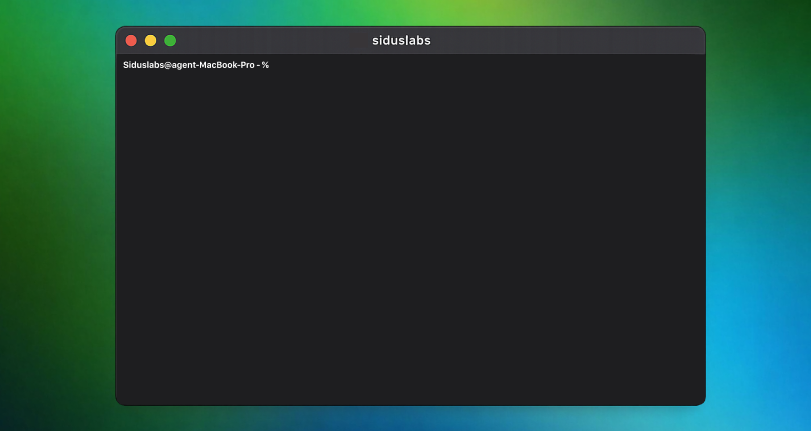Click the terminal's bottom-right corner area
This screenshot has width=811, height=431.
click(691, 392)
